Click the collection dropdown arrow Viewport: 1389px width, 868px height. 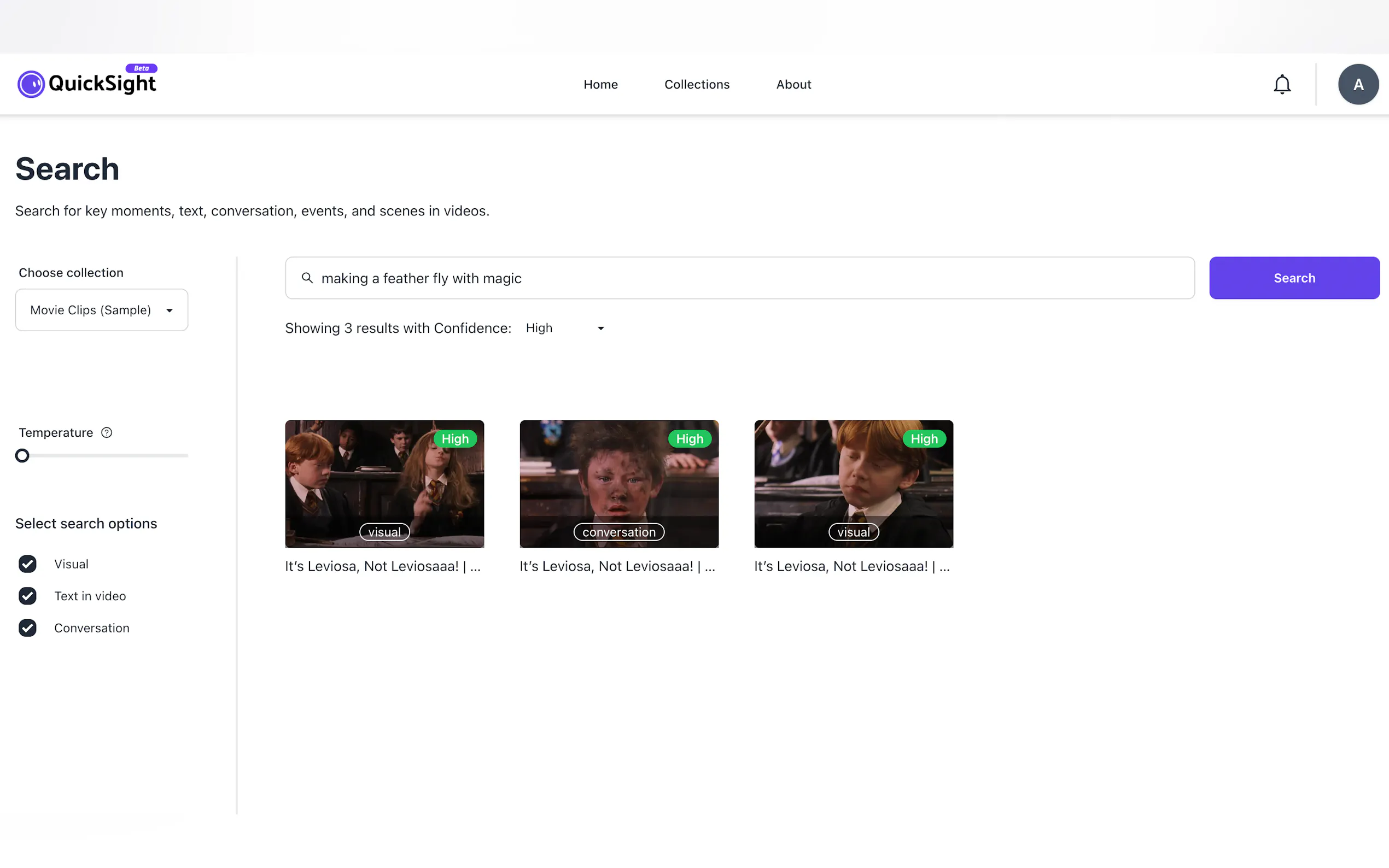pos(170,310)
